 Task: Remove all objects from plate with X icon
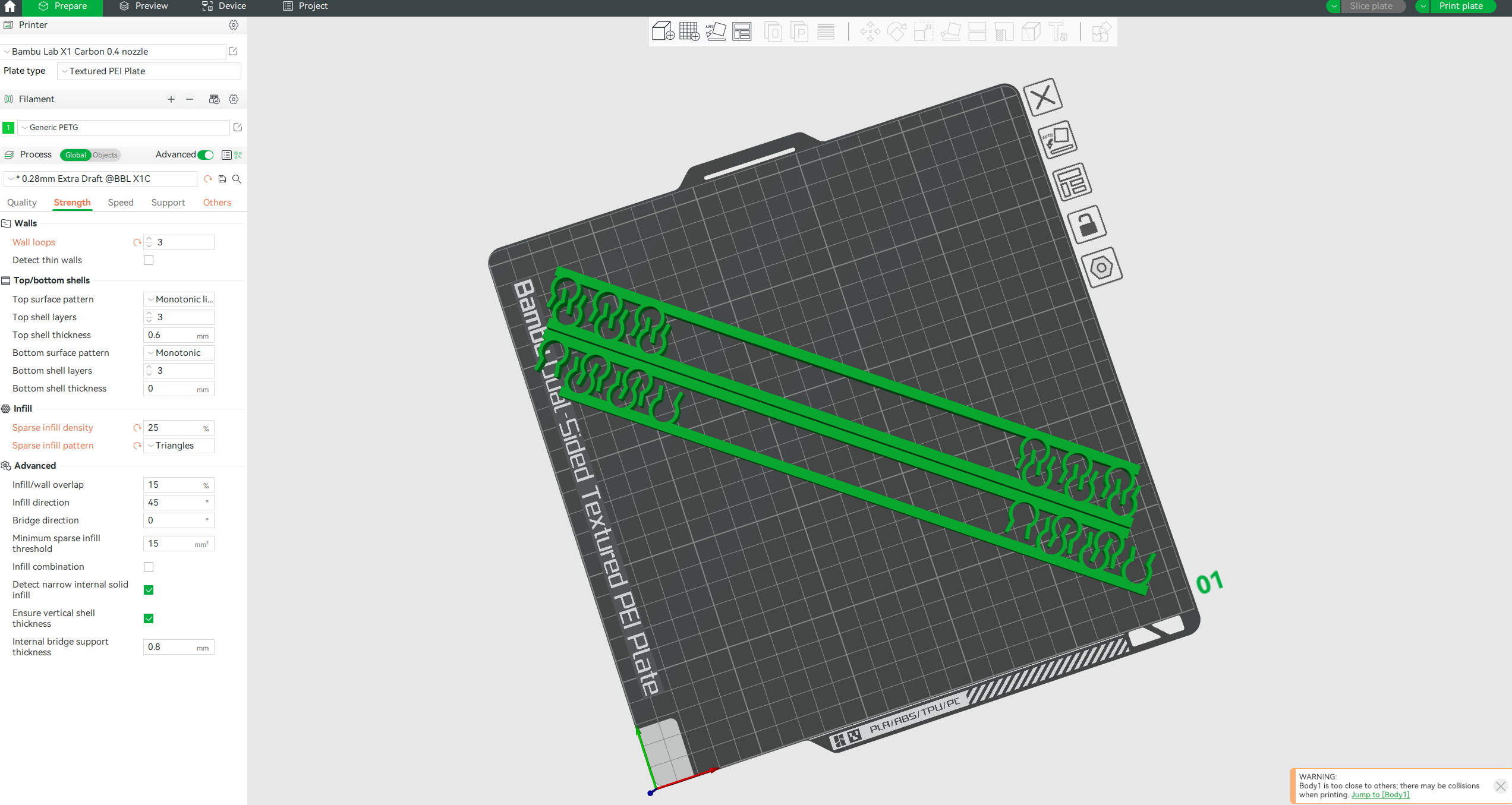[1043, 97]
